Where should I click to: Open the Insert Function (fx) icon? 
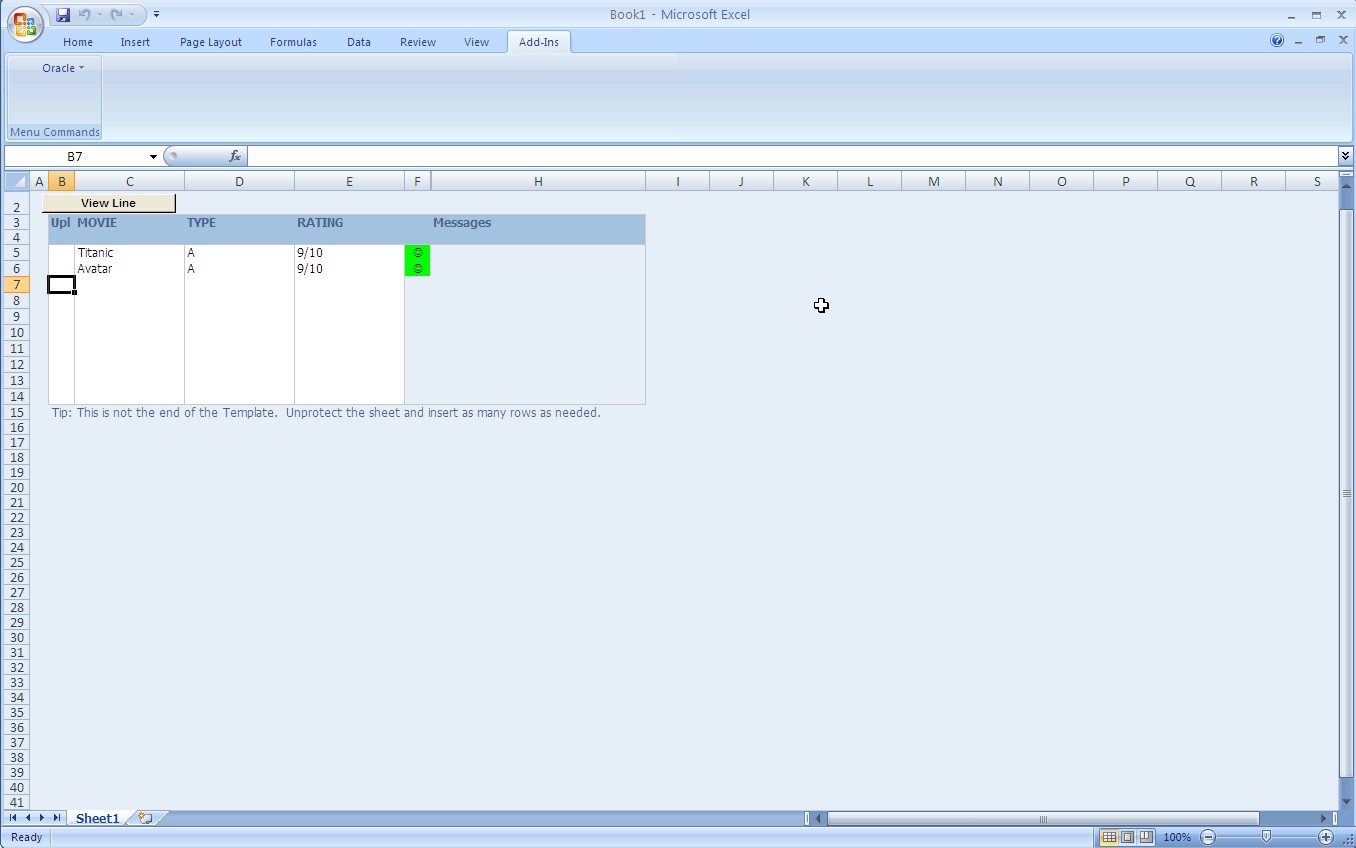pyautogui.click(x=234, y=156)
